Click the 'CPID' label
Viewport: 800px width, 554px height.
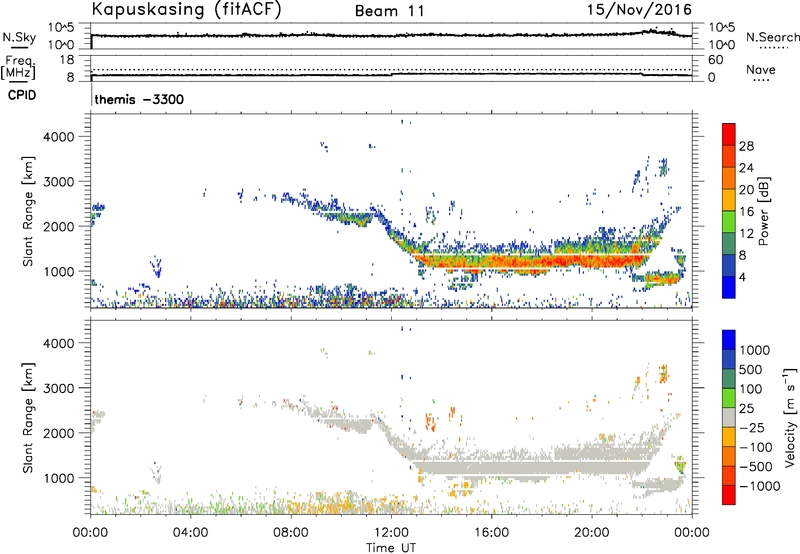point(22,95)
